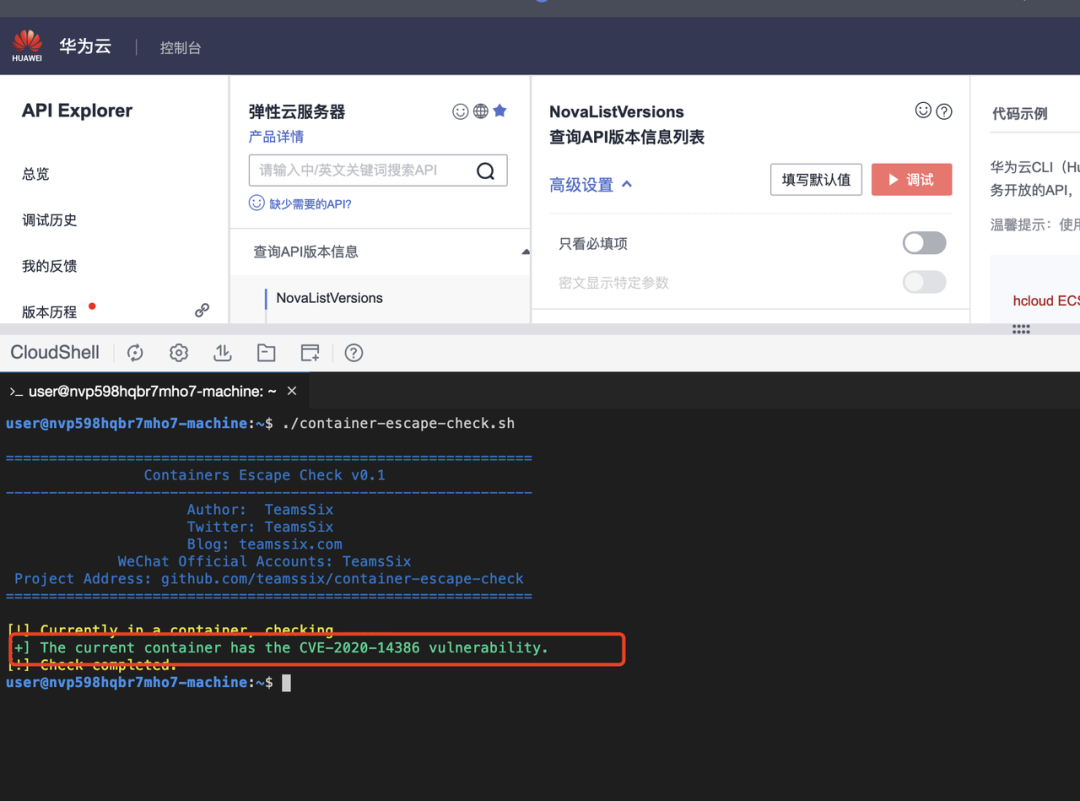
Task: Click the globe icon next to 弹性云服务器
Action: pos(481,111)
